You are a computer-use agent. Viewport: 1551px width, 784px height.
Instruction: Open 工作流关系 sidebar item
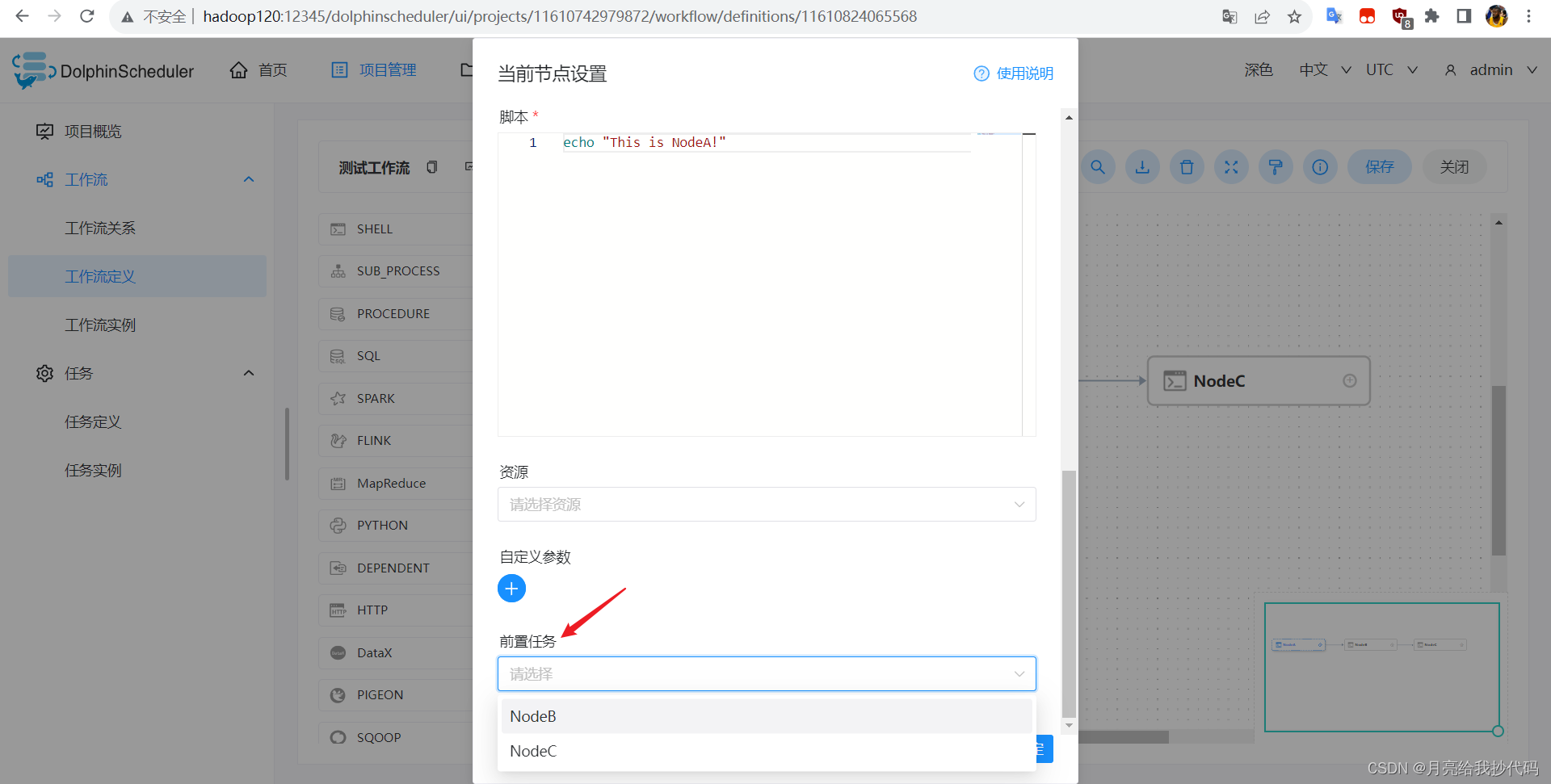tap(100, 228)
